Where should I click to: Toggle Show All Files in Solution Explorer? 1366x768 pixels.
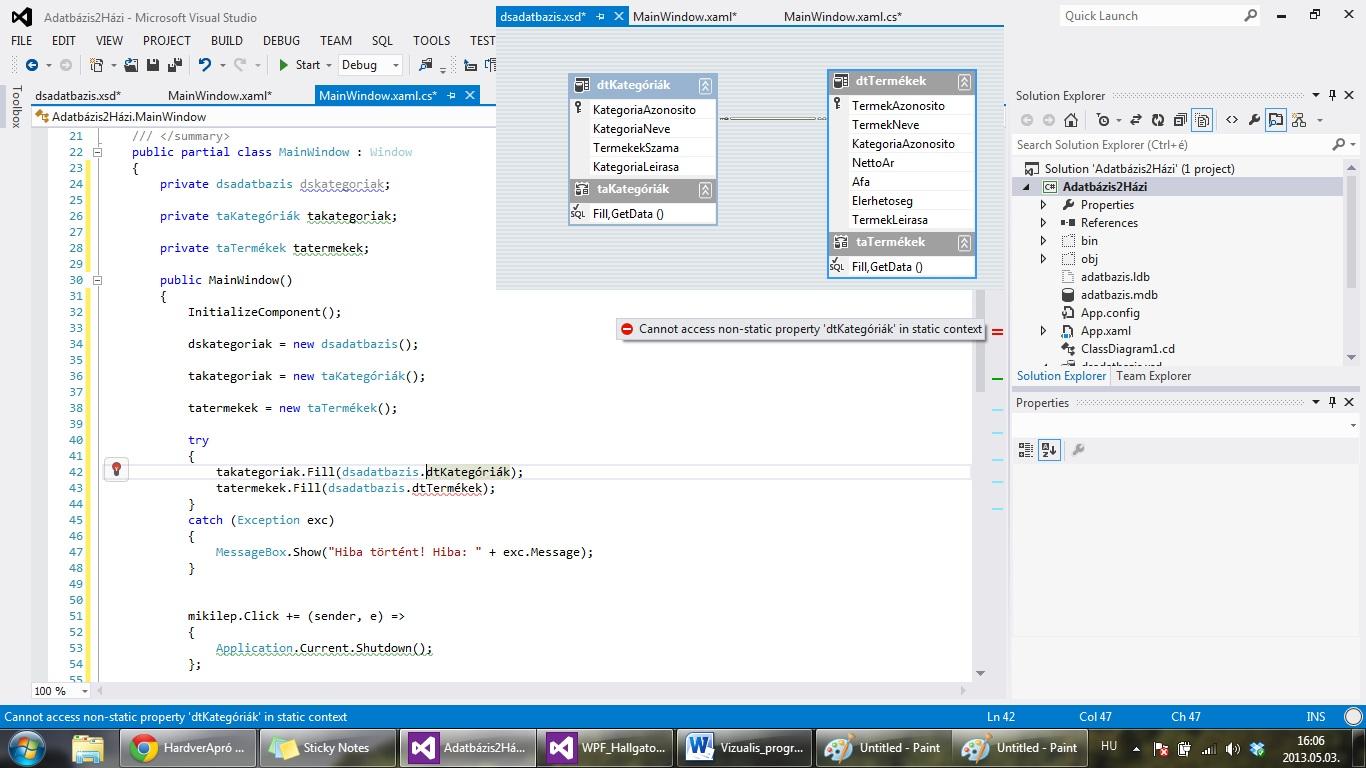click(1202, 120)
